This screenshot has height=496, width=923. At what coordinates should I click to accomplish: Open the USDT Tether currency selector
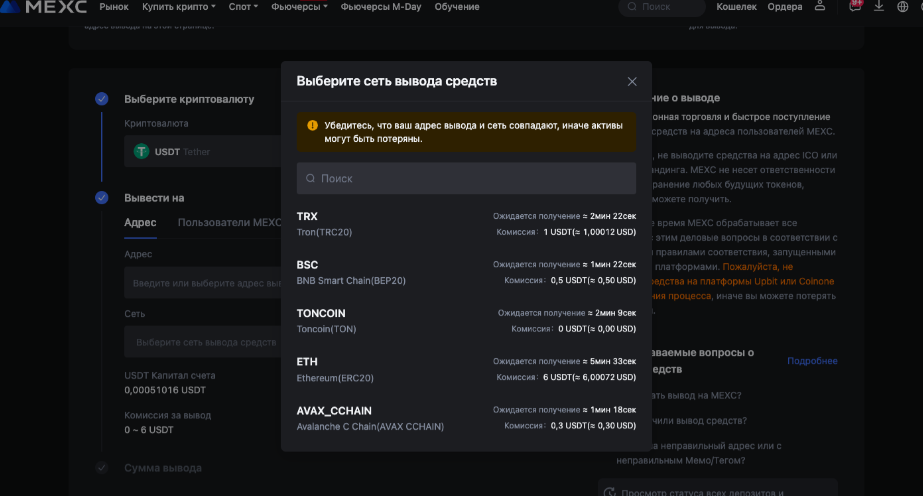[x=203, y=152]
